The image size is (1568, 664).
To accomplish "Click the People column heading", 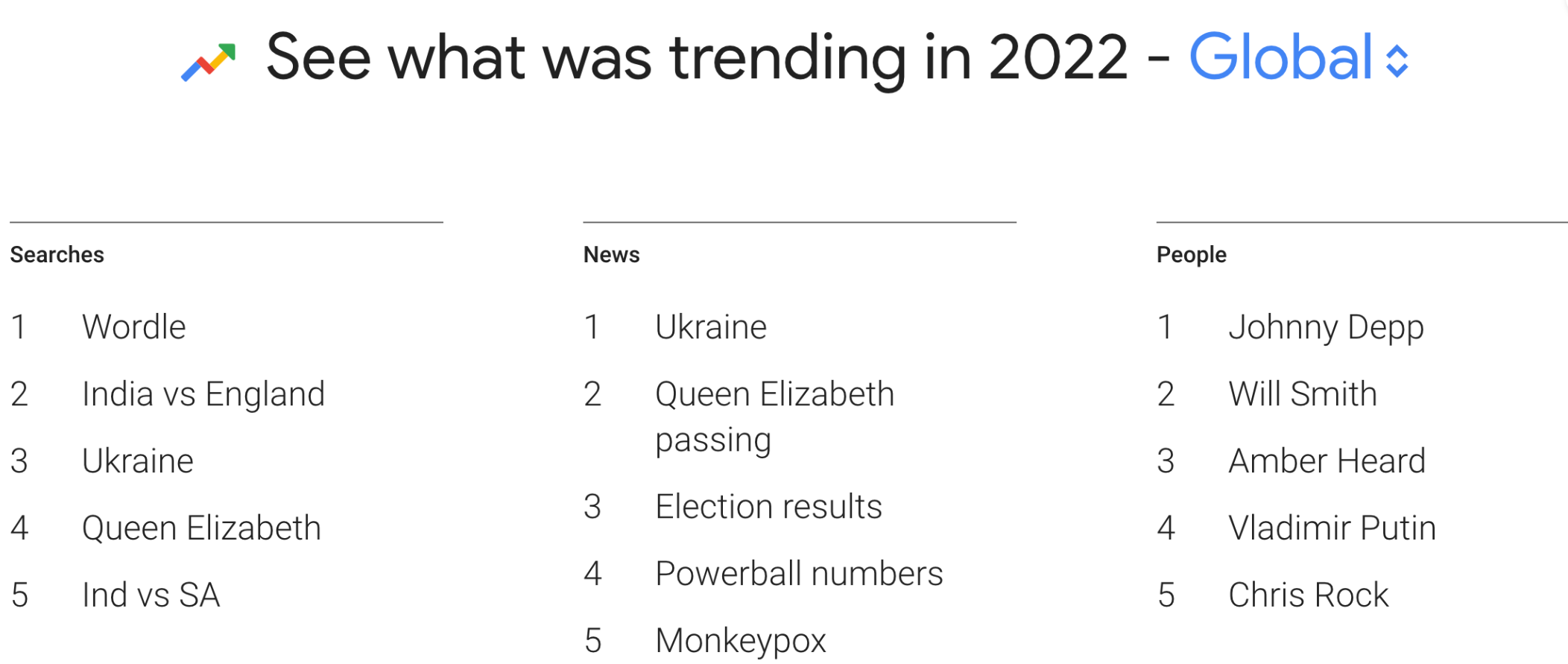I will coord(1191,255).
